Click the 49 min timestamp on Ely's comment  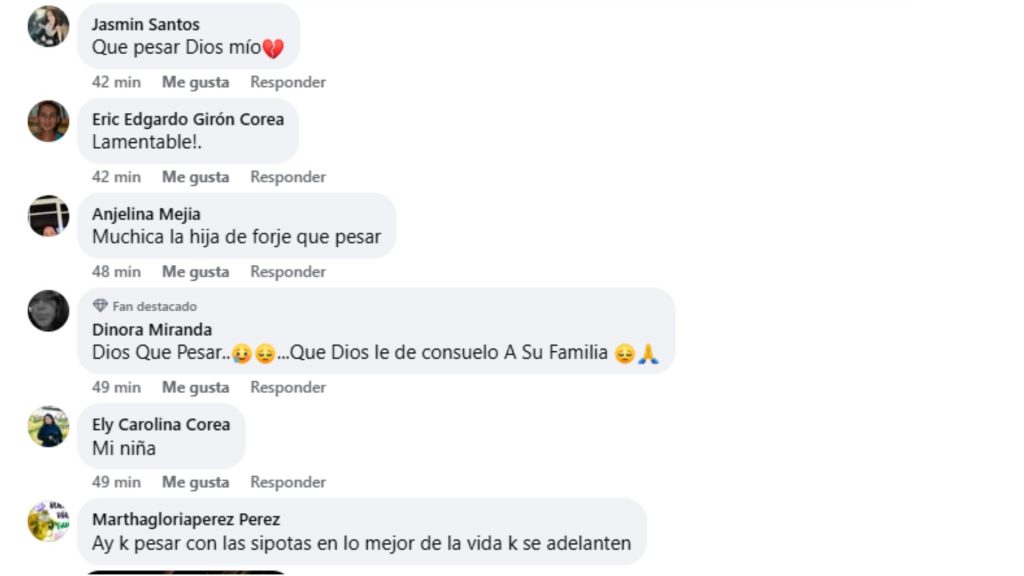(x=116, y=482)
